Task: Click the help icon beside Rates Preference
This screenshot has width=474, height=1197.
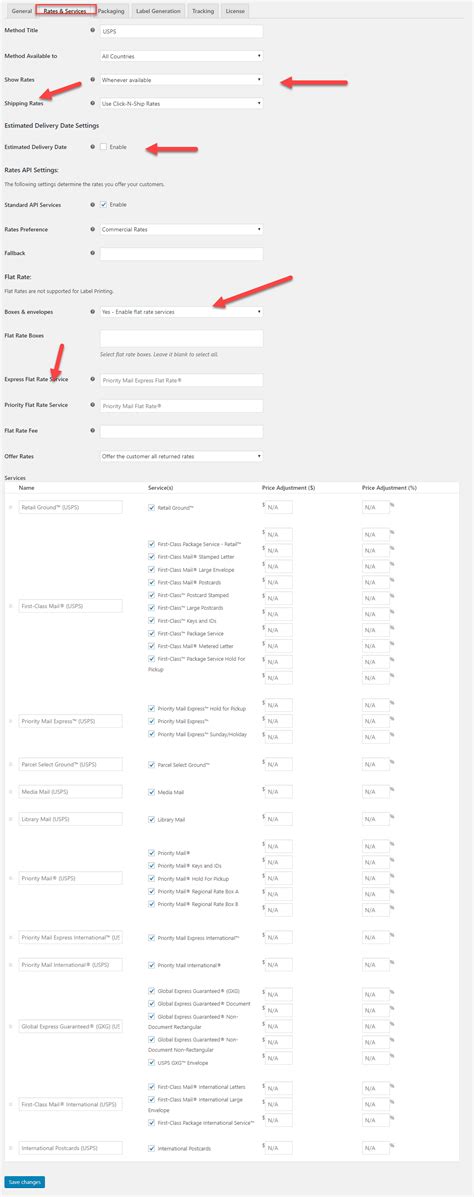Action: point(92,228)
